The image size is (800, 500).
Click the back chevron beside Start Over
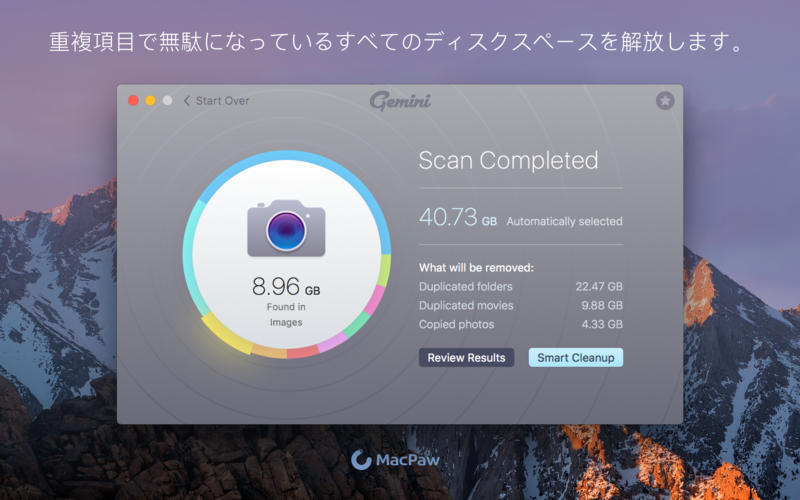coord(187,101)
